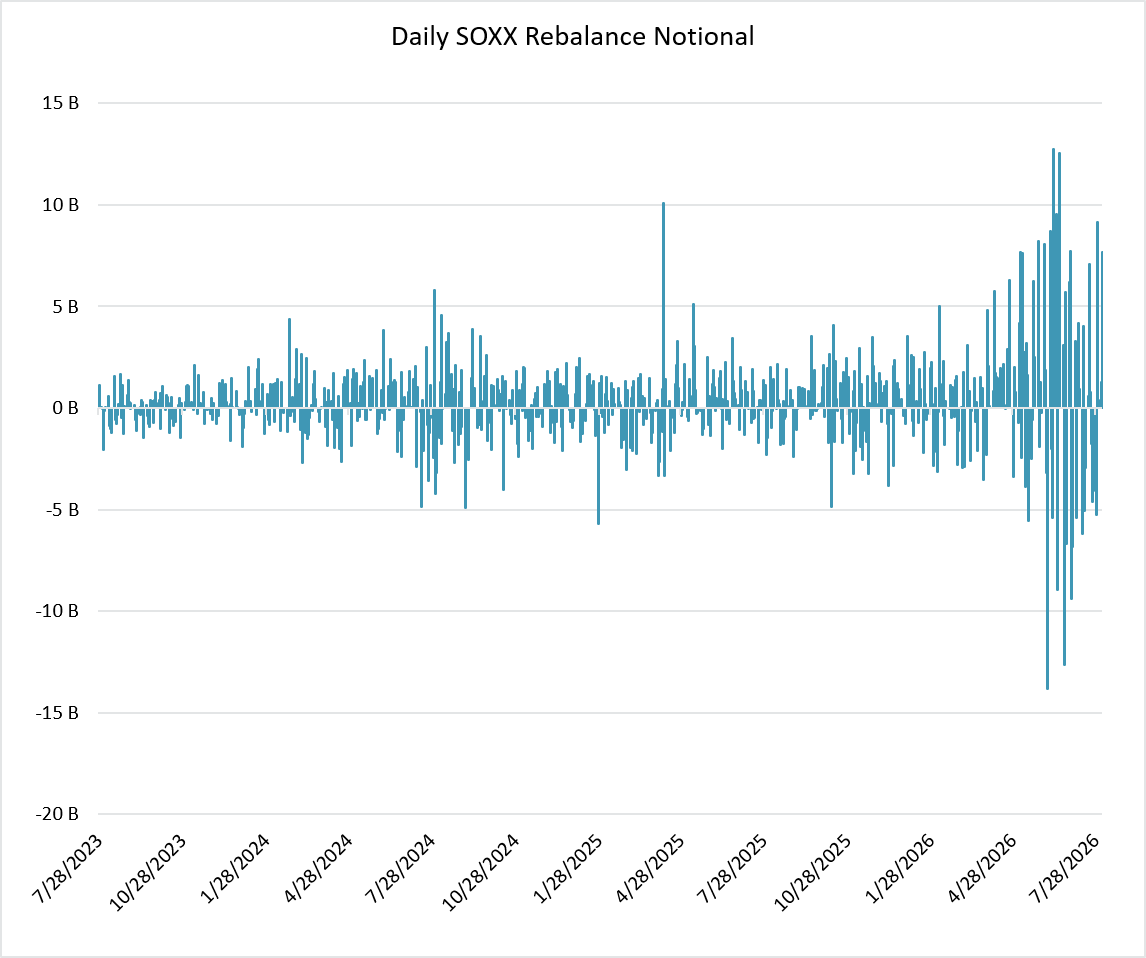This screenshot has width=1146, height=958.
Task: Click the '10/28/2023' date axis label
Action: pos(146,873)
